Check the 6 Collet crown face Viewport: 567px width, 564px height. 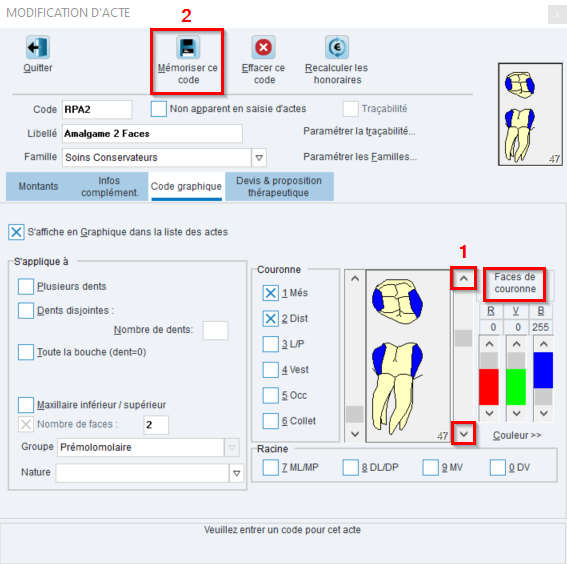[270, 421]
